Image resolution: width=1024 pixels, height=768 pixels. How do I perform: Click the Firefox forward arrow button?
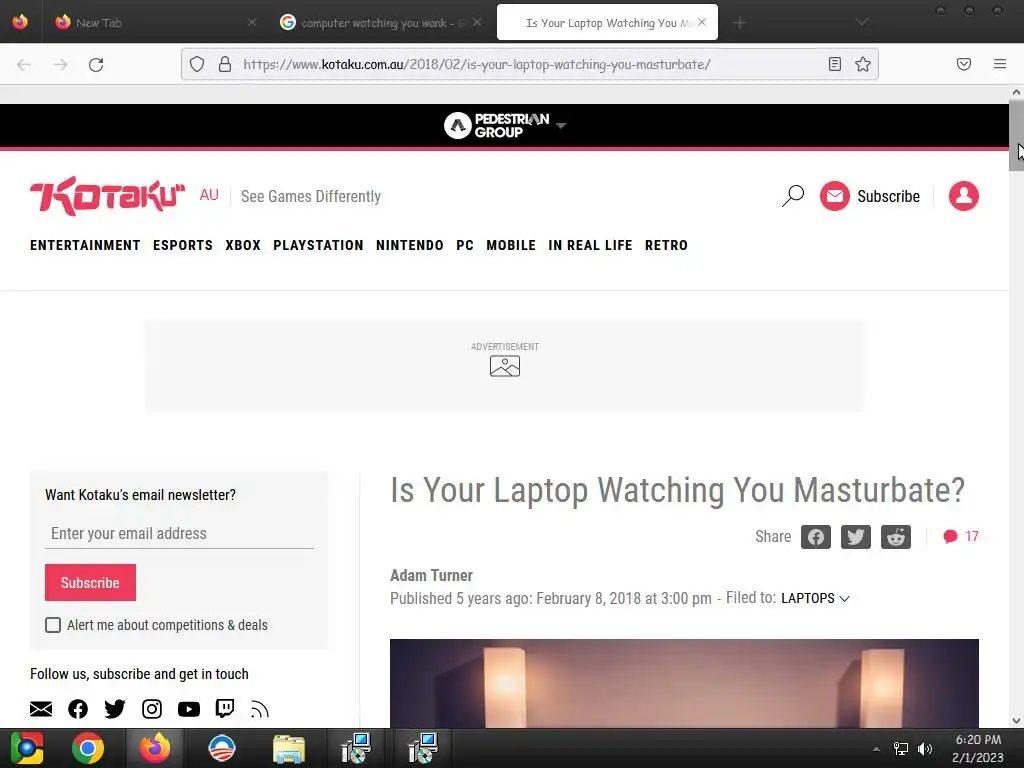tap(60, 65)
